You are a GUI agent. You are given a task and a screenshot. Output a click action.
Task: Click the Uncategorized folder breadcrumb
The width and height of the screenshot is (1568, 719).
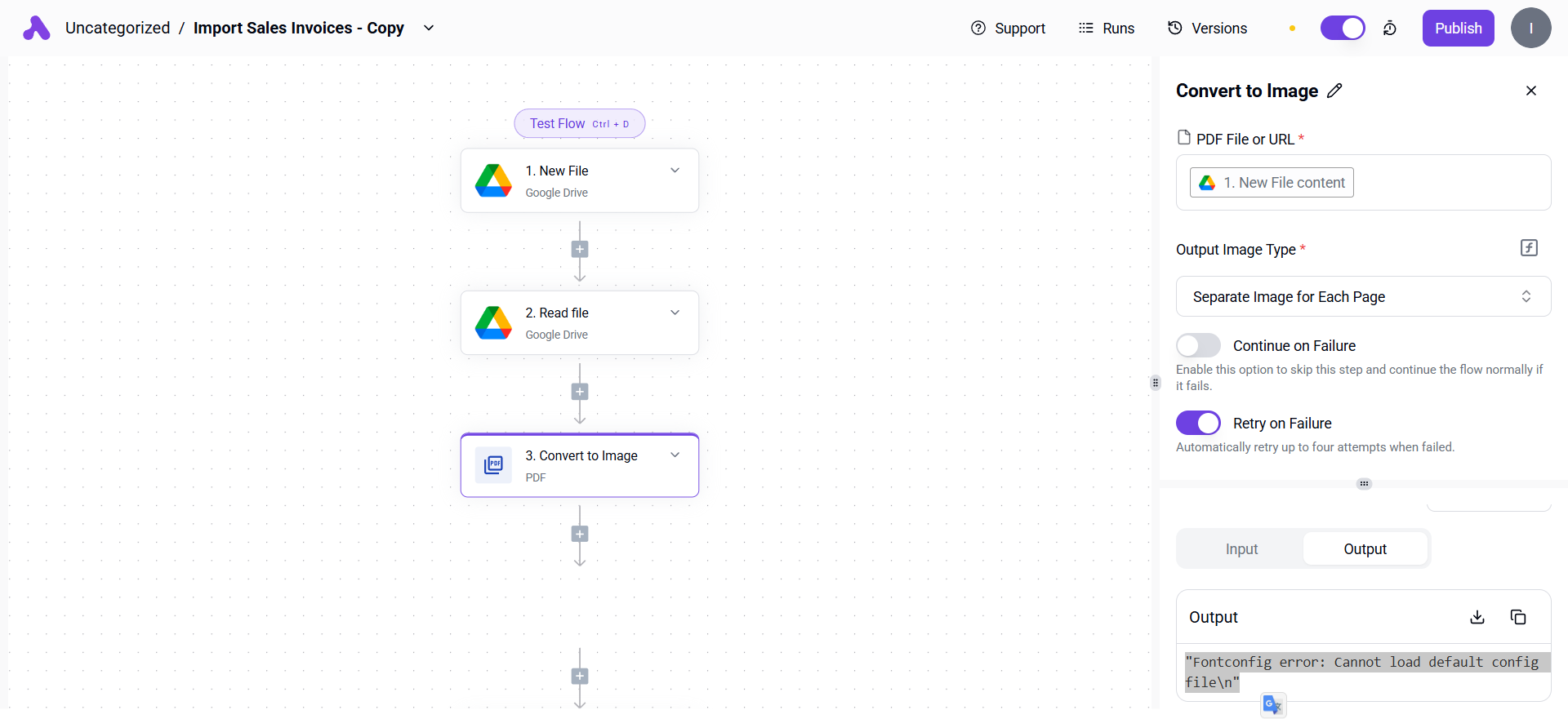[118, 28]
